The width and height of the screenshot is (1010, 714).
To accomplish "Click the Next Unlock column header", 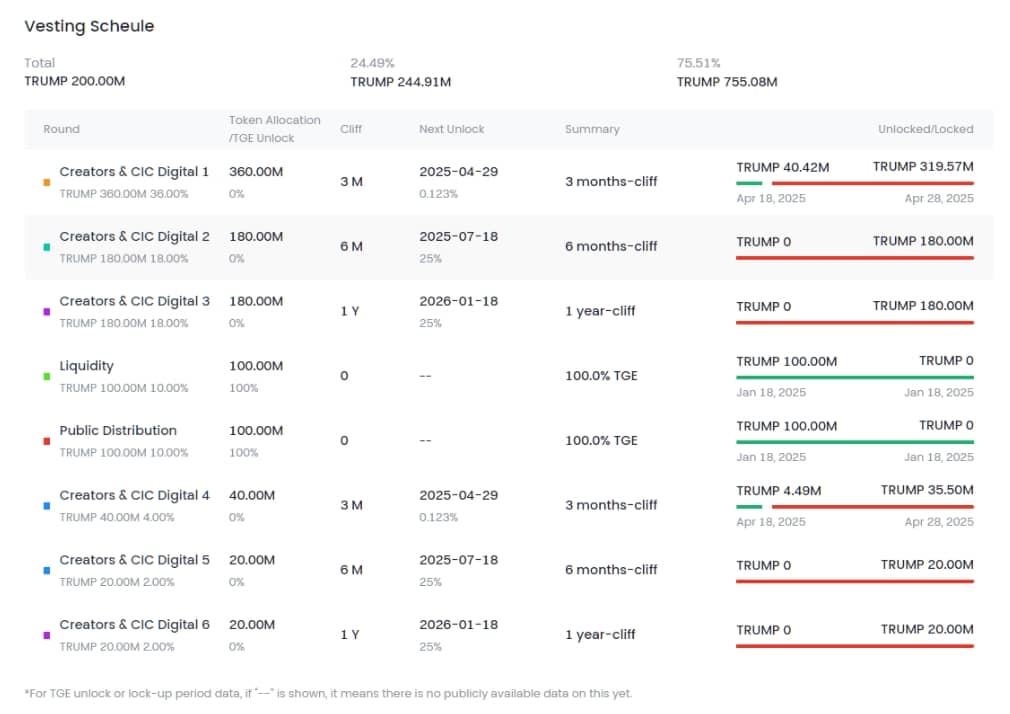I will click(x=451, y=129).
